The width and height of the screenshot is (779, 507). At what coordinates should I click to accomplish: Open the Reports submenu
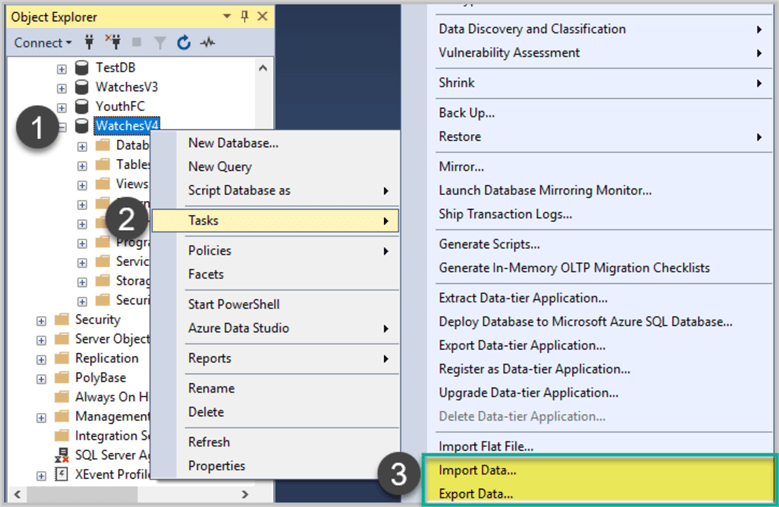pos(275,359)
